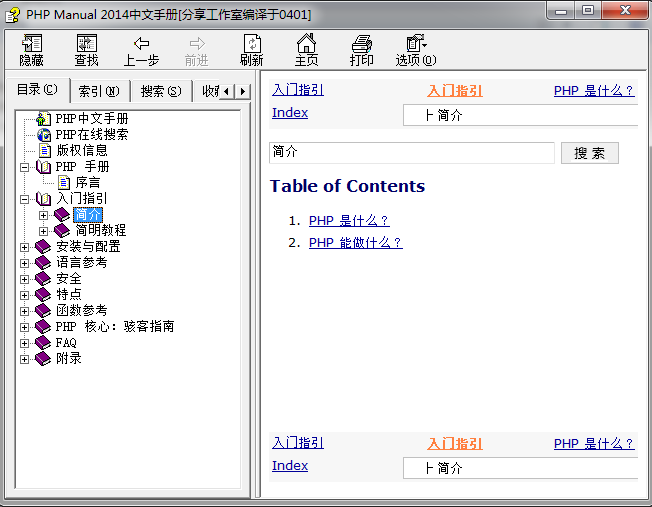Viewport: 652px width, 507px height.
Task: Open list item 1 PHP 是什么？
Action: click(x=349, y=220)
